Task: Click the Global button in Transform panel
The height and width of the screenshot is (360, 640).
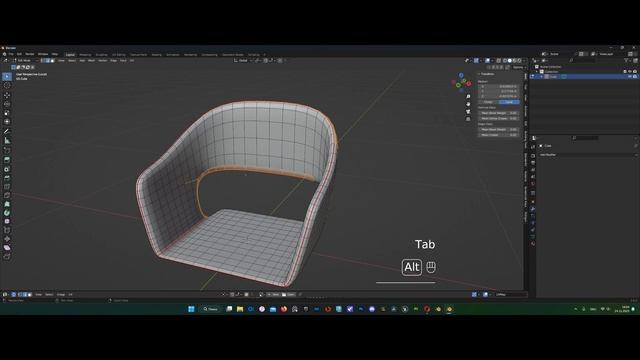Action: coord(488,102)
